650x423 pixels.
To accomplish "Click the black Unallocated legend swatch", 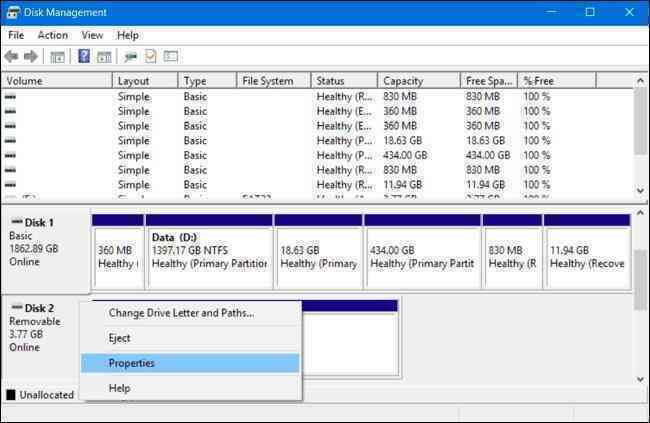I will [11, 394].
